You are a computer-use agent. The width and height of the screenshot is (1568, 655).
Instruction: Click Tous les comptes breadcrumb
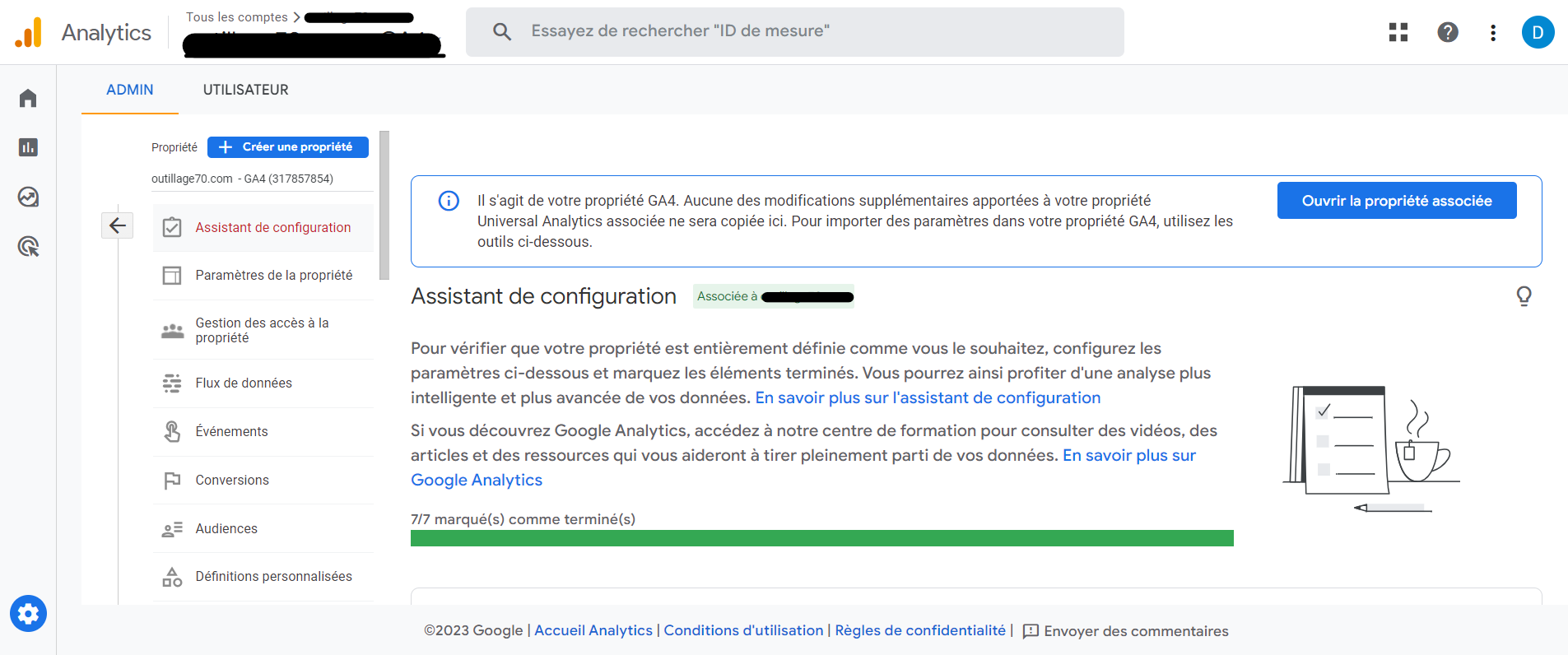pos(237,17)
